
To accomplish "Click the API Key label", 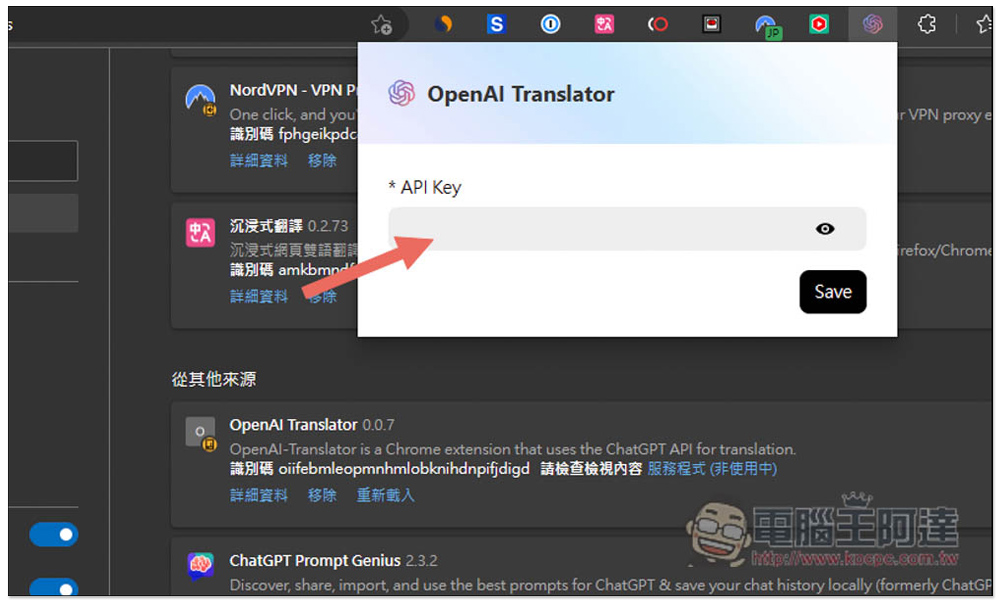I will click(x=425, y=187).
